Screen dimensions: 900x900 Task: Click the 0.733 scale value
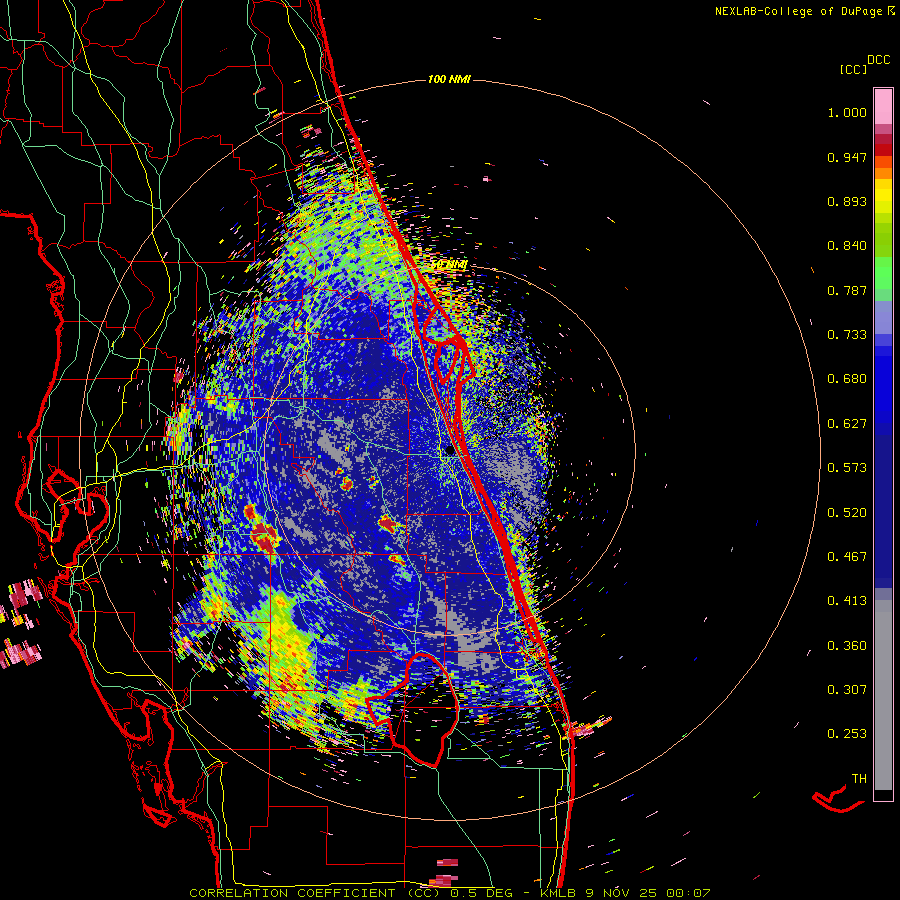tap(847, 335)
